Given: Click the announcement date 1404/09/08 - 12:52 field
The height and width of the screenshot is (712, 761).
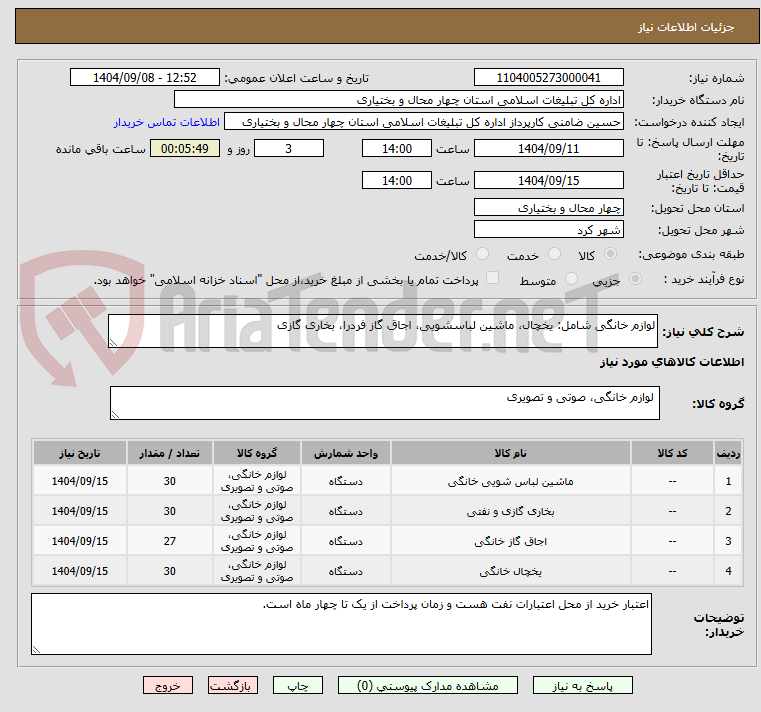Looking at the screenshot, I should [145, 78].
